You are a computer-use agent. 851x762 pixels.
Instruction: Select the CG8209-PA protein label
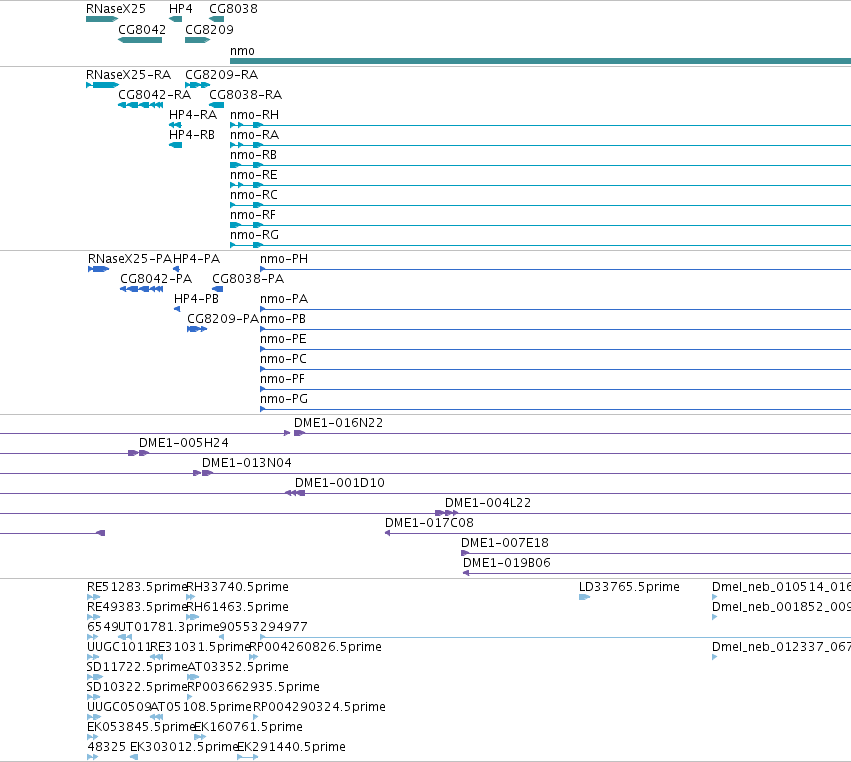(223, 319)
